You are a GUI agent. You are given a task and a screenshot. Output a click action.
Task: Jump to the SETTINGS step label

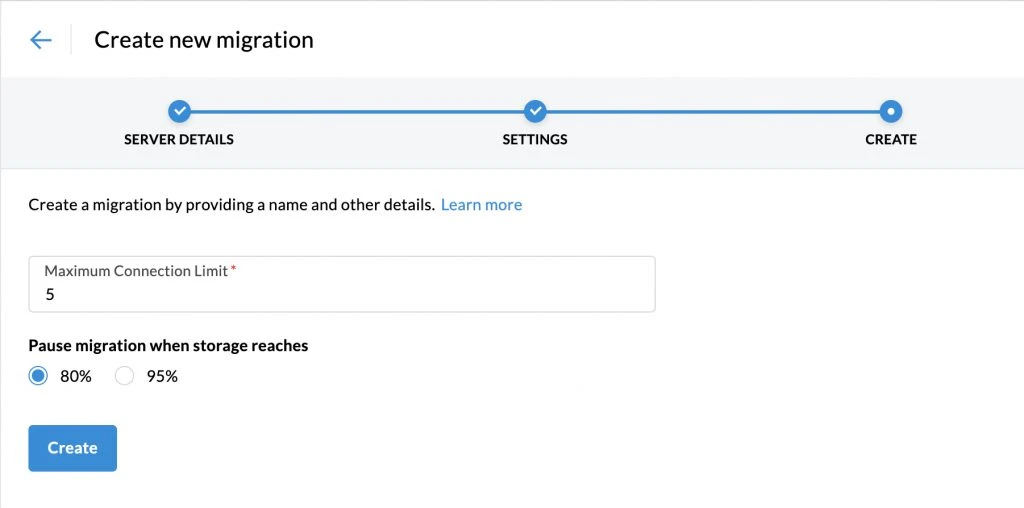coord(535,140)
